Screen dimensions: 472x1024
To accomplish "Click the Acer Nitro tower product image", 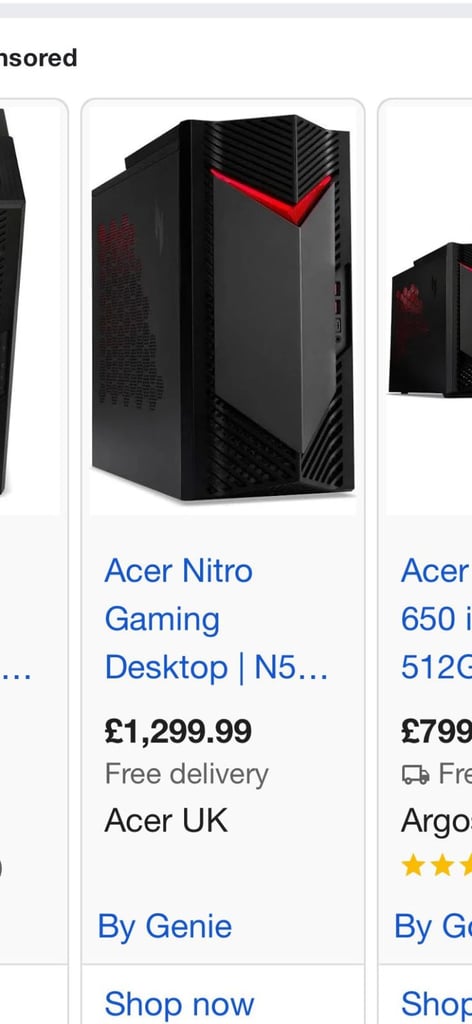I will [223, 308].
